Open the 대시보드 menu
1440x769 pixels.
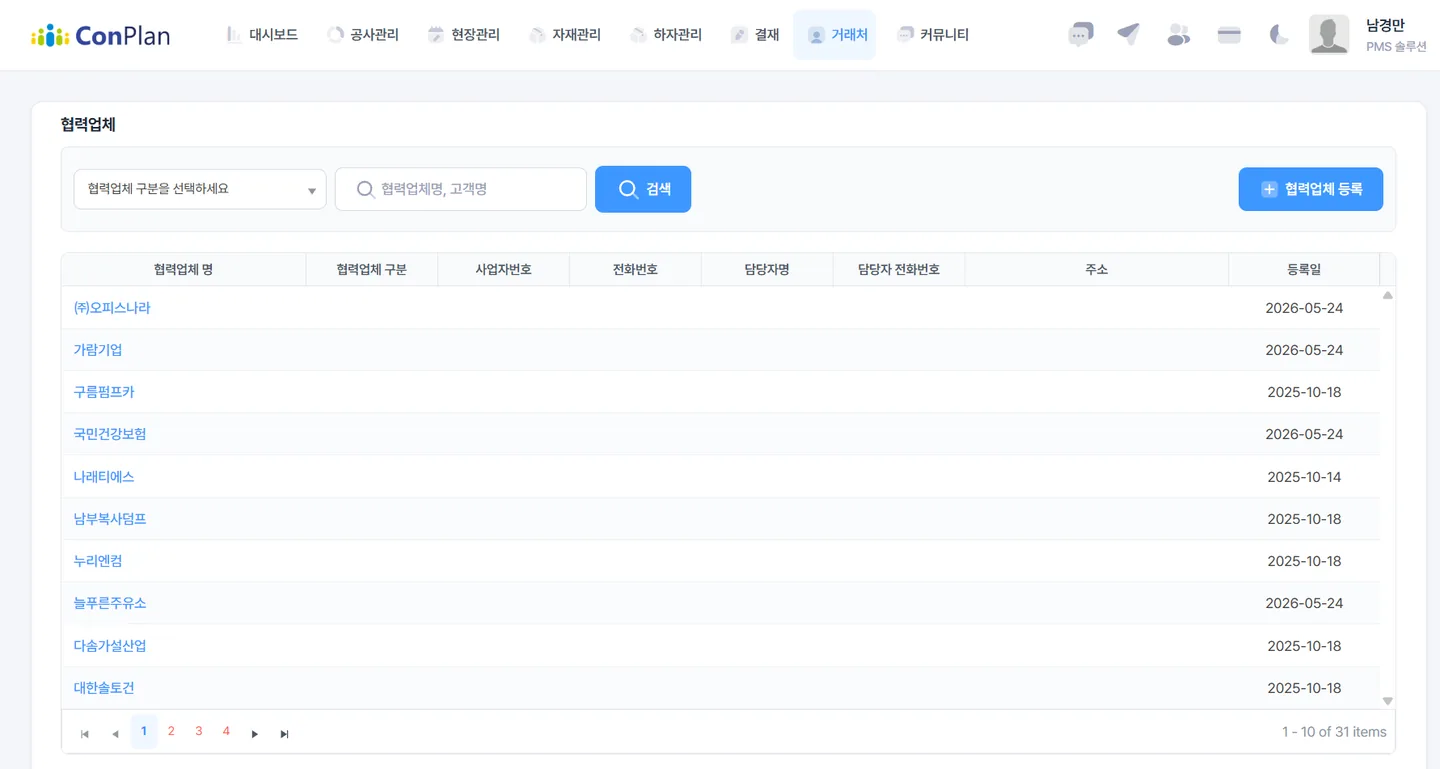click(262, 35)
